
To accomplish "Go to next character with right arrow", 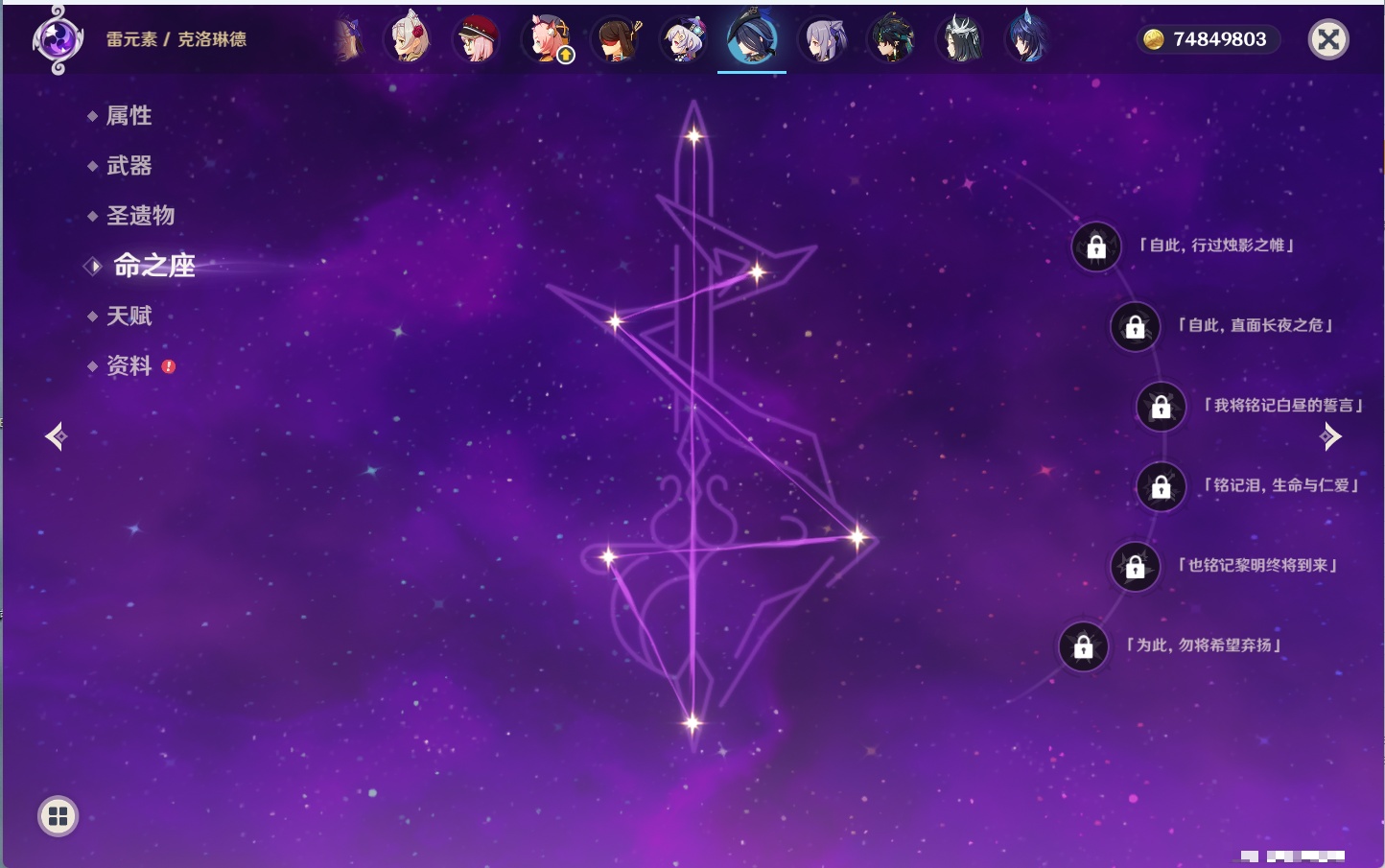I will (1330, 436).
